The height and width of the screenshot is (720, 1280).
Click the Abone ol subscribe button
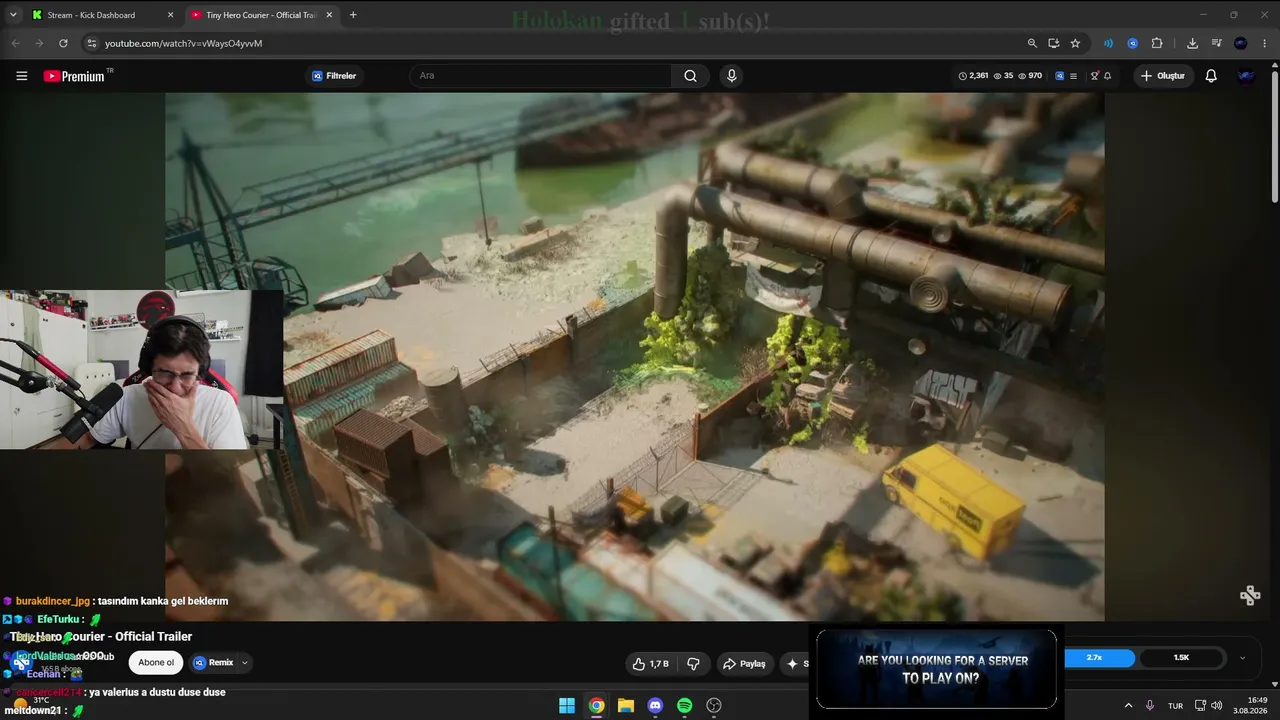(x=156, y=662)
